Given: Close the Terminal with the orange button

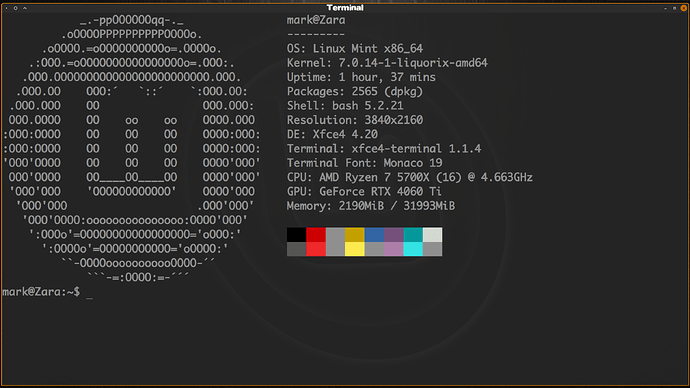Looking at the screenshot, I should pyautogui.click(x=683, y=8).
